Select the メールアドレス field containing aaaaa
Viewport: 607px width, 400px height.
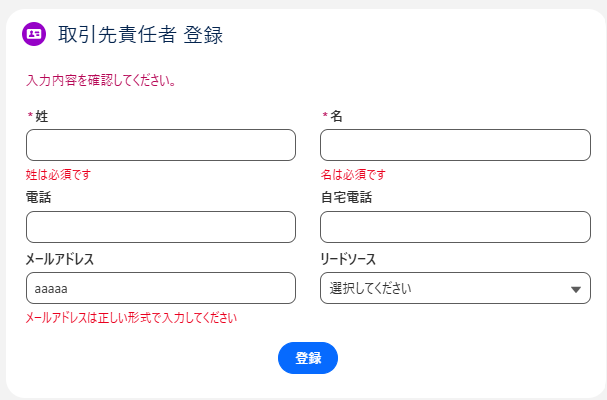(x=160, y=289)
